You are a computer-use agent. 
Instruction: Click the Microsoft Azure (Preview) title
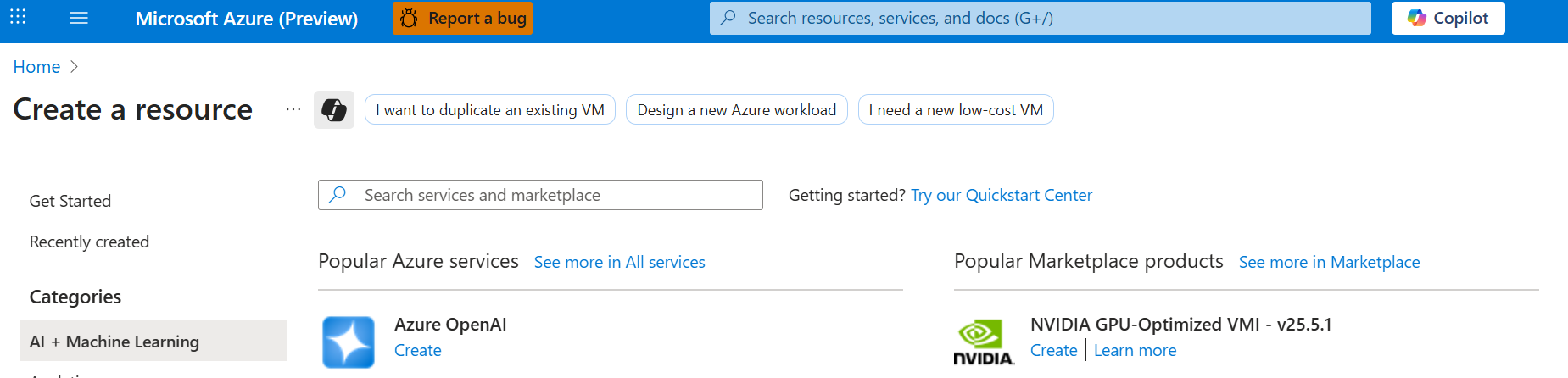tap(247, 19)
